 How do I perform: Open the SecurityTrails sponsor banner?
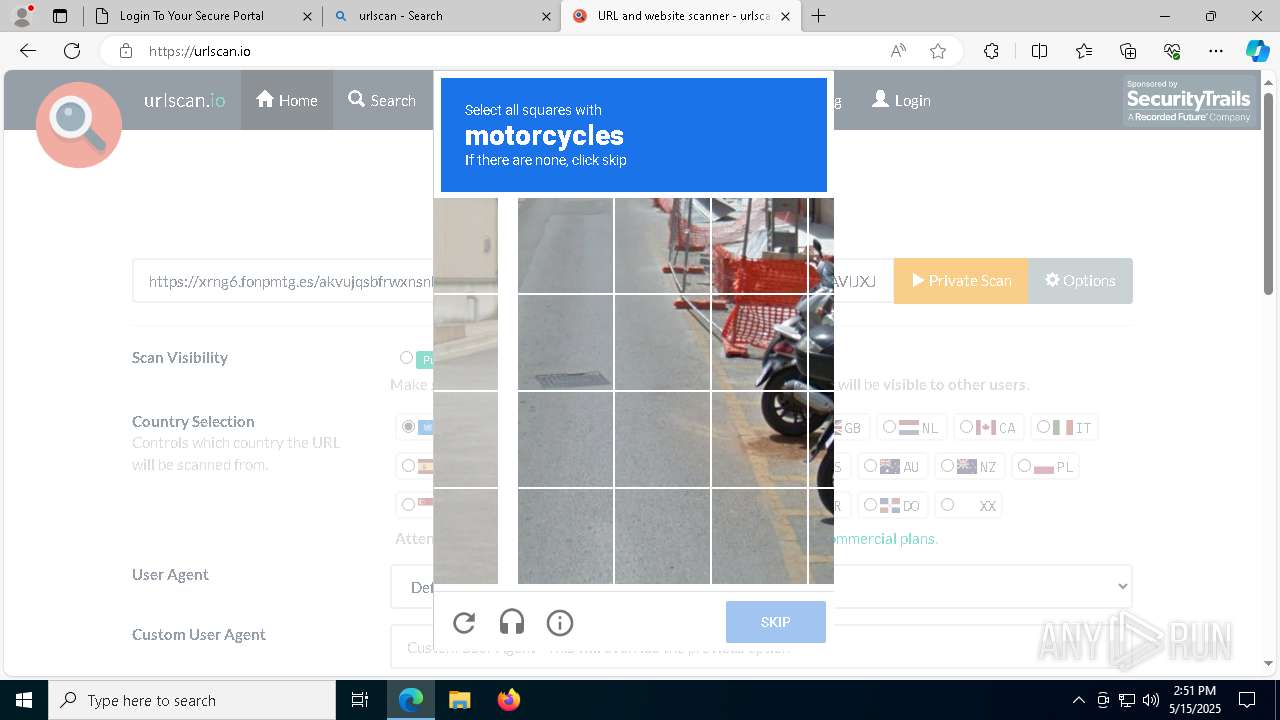(x=1188, y=101)
